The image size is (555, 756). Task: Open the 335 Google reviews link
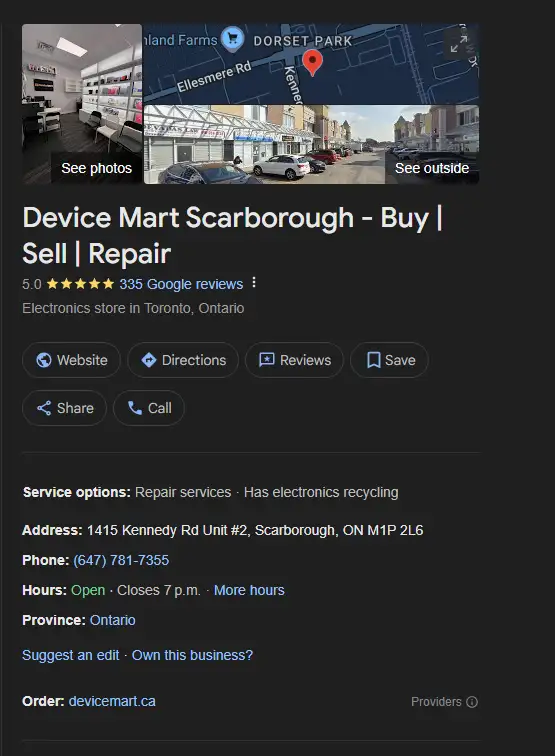click(181, 284)
